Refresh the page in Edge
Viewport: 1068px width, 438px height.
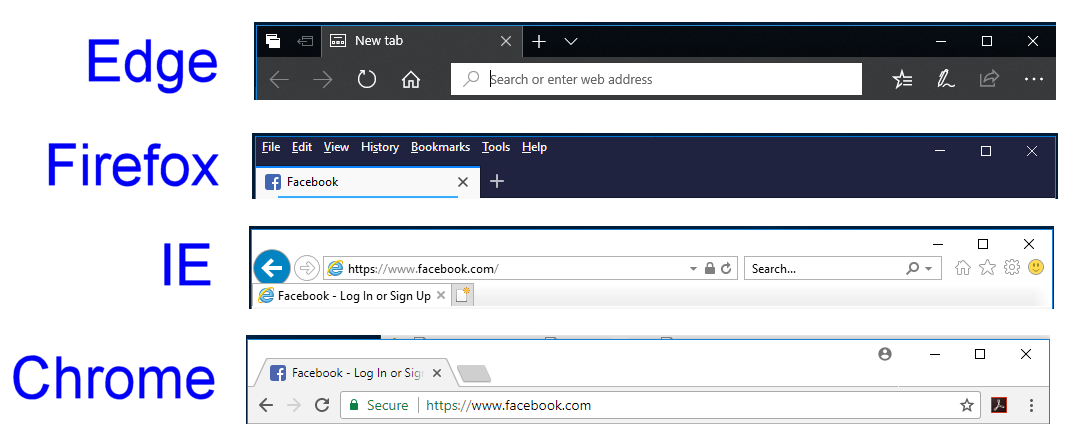click(366, 79)
